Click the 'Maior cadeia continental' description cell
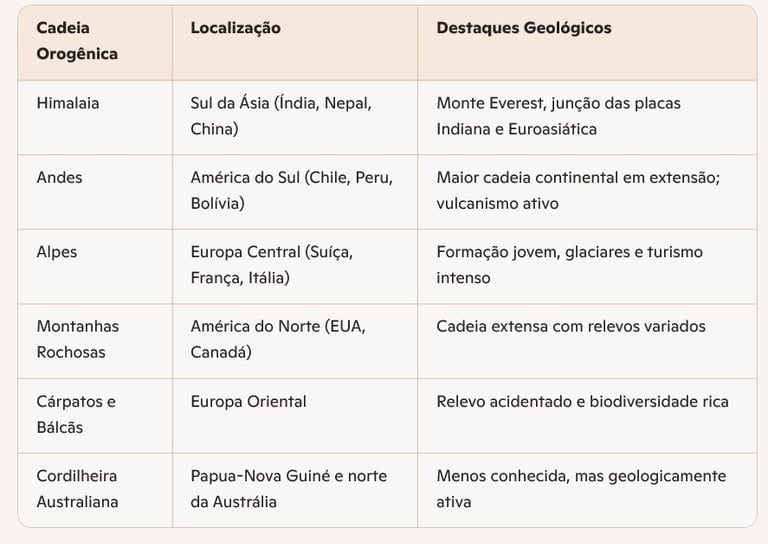This screenshot has height=544, width=768. click(x=578, y=190)
